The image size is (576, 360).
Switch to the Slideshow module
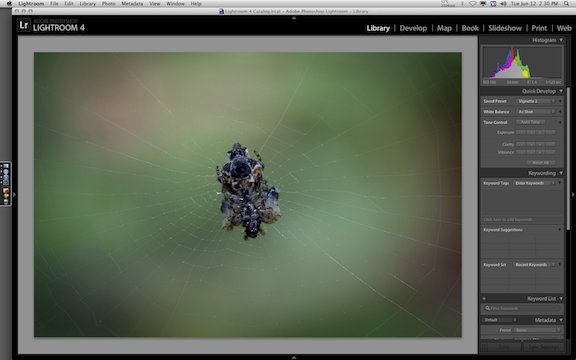tap(505, 28)
